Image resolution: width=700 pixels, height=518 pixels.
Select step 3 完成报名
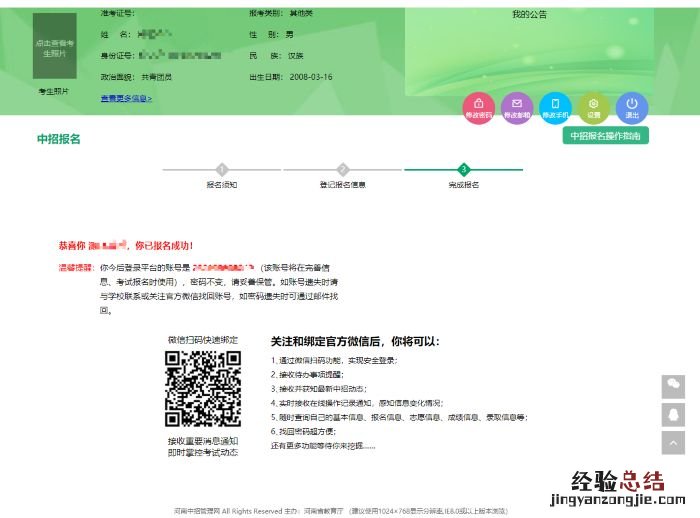click(x=464, y=170)
